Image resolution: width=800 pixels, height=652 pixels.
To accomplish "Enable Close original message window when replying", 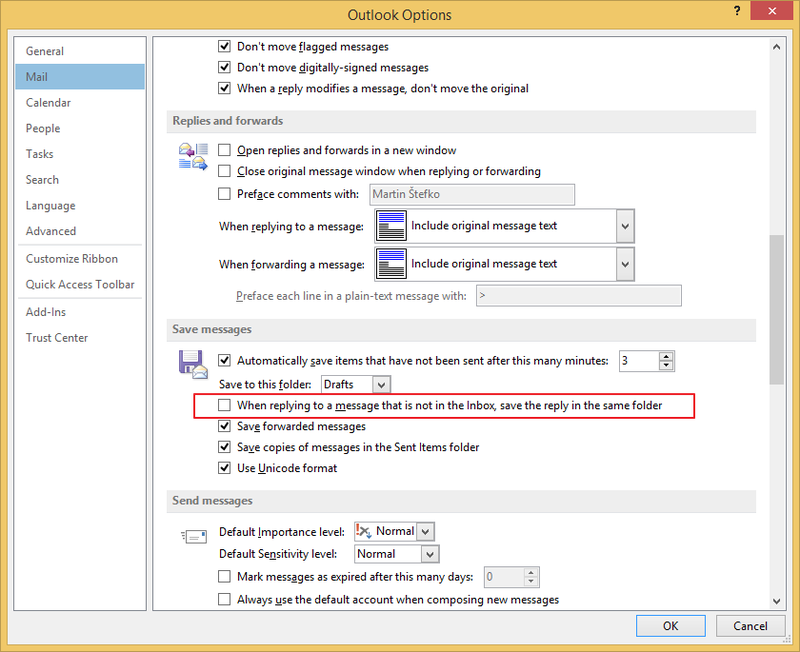I will [224, 171].
